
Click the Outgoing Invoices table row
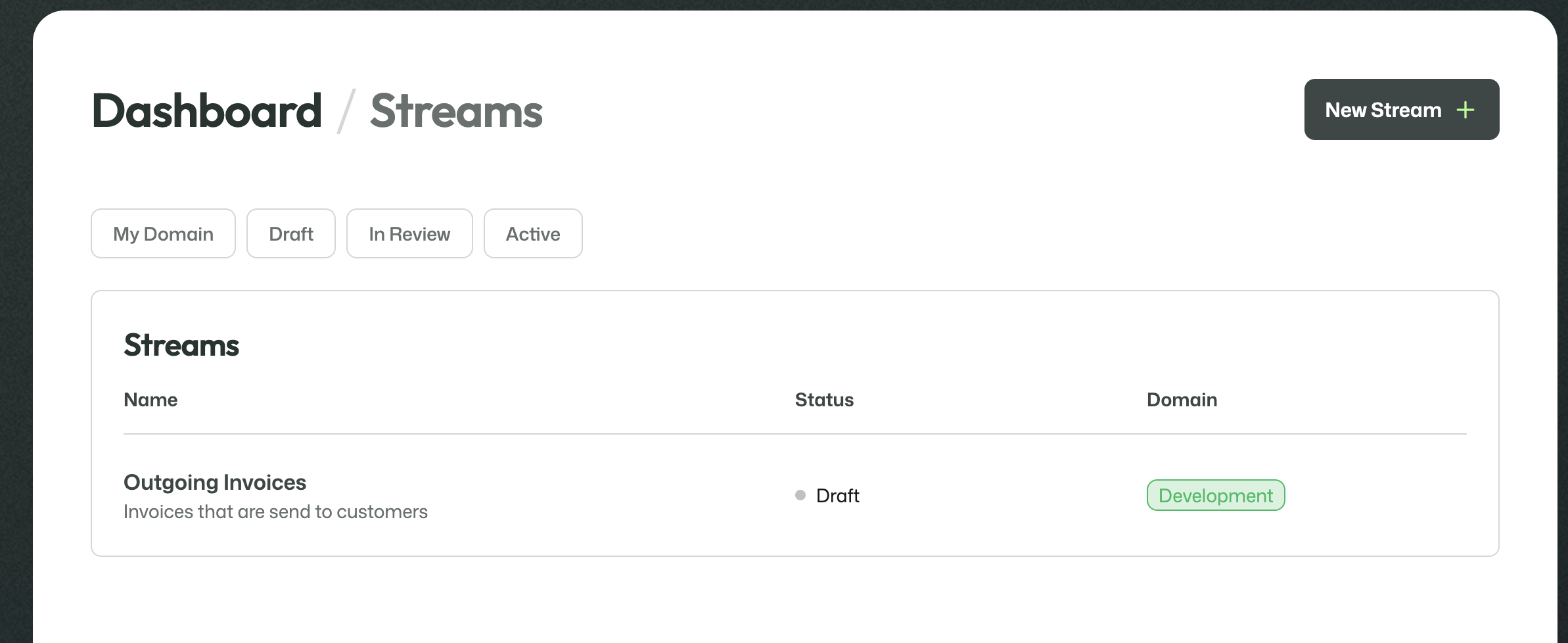click(795, 495)
